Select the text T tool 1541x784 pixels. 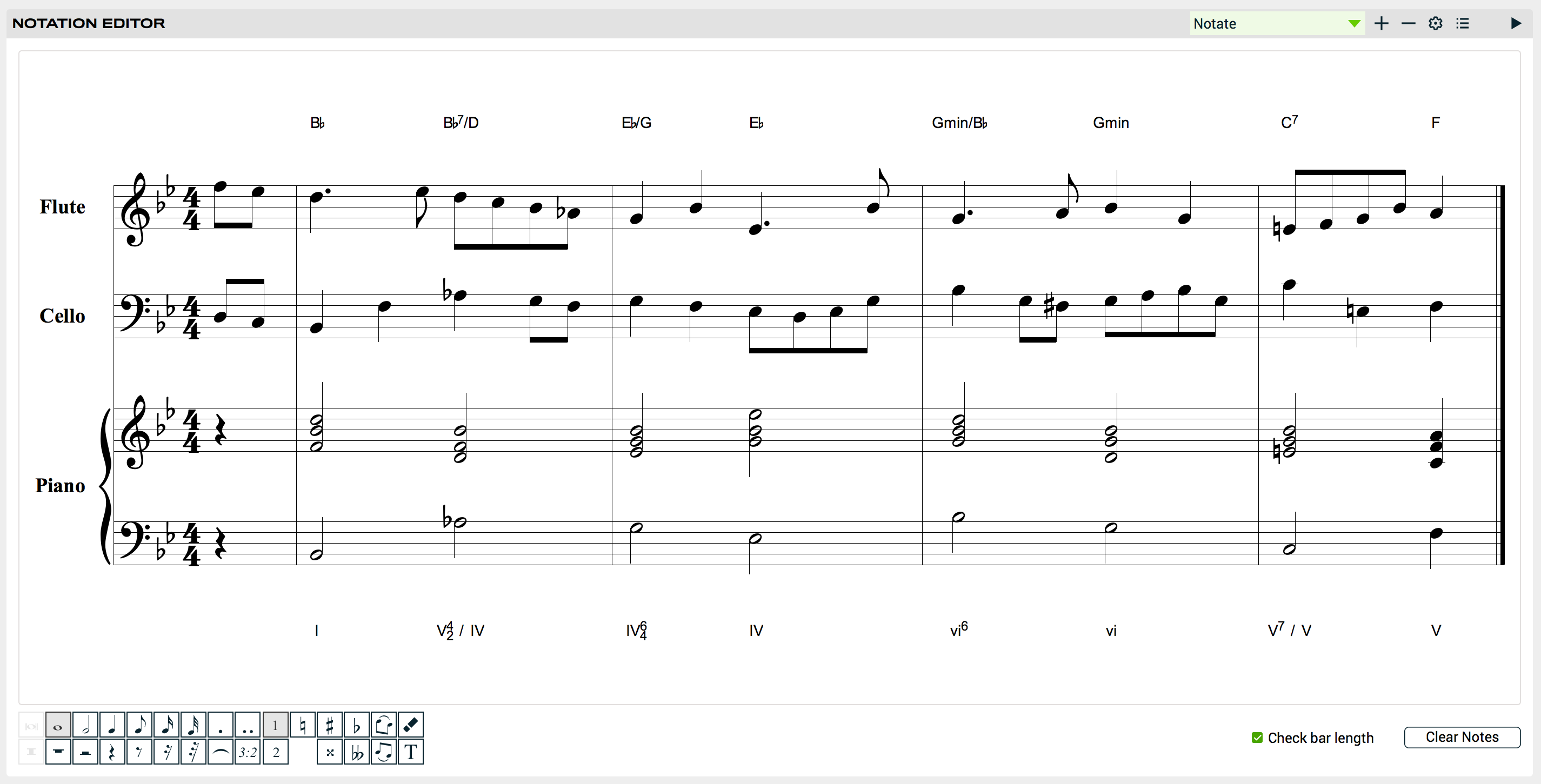click(410, 752)
